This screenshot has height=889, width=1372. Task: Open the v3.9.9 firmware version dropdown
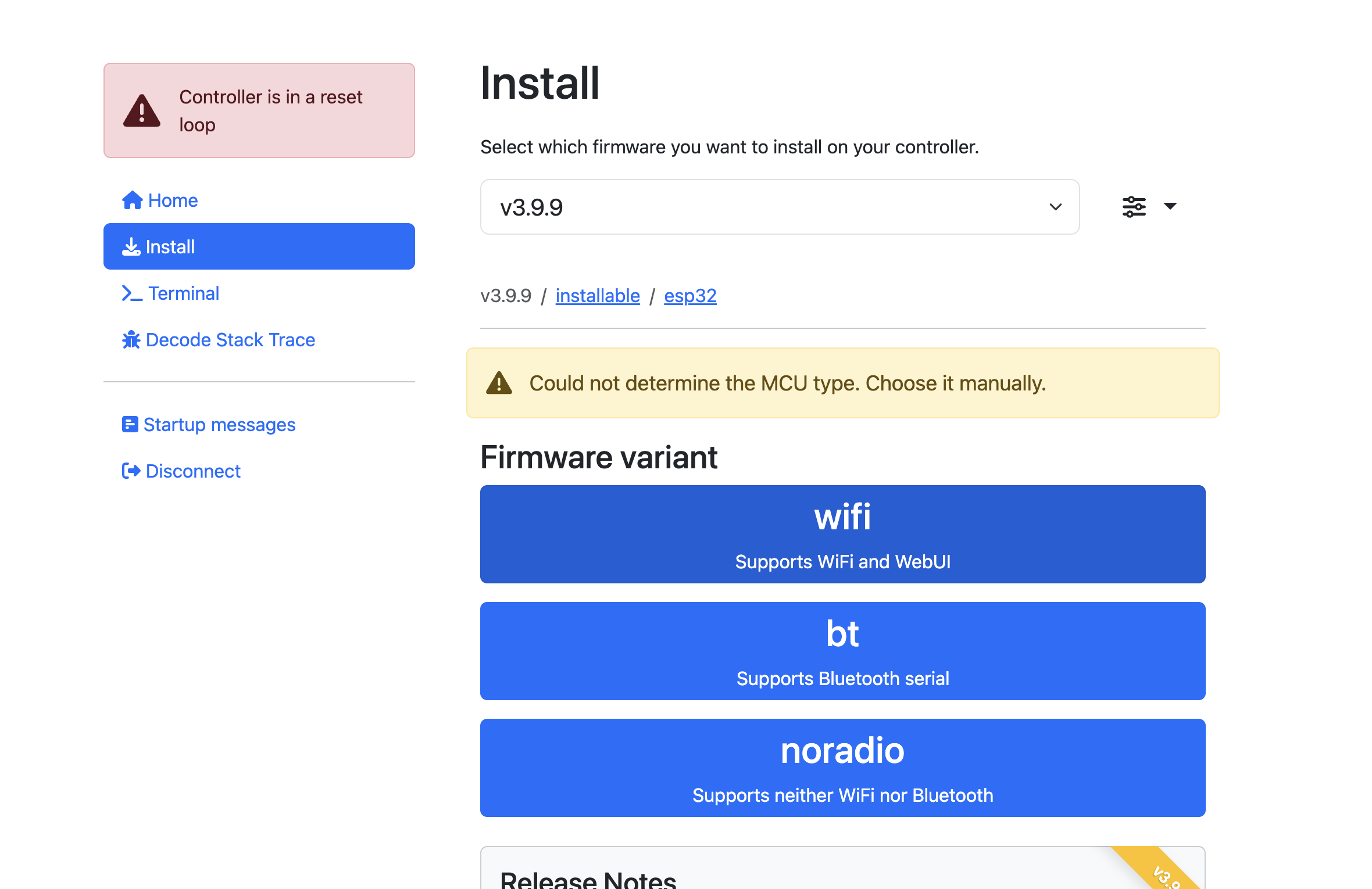pos(780,207)
